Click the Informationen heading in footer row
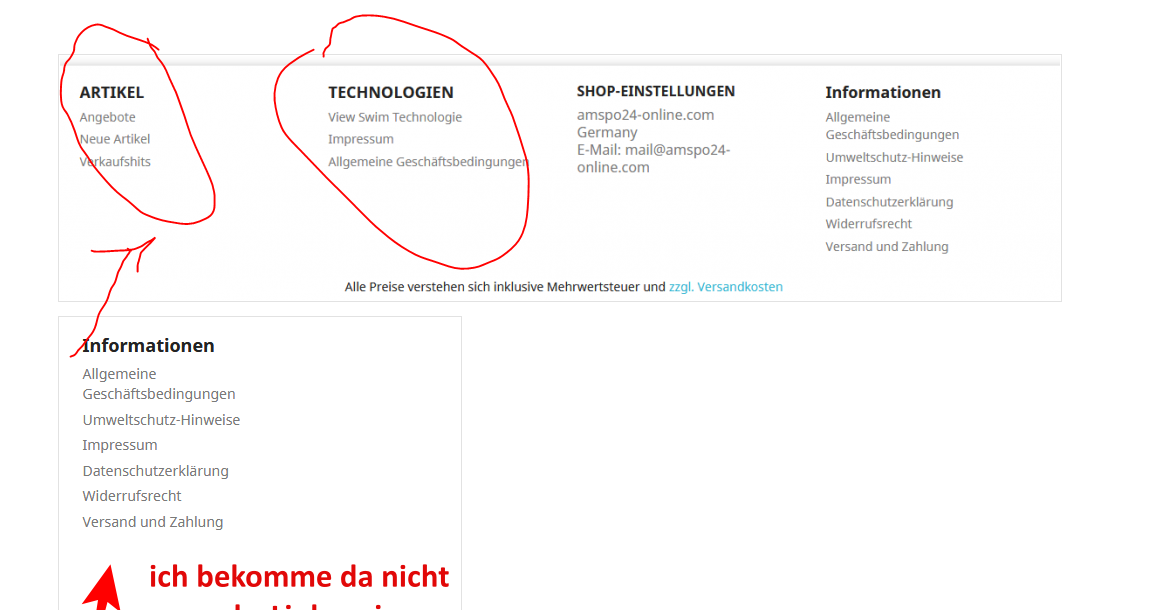1165x610 pixels. point(883,92)
